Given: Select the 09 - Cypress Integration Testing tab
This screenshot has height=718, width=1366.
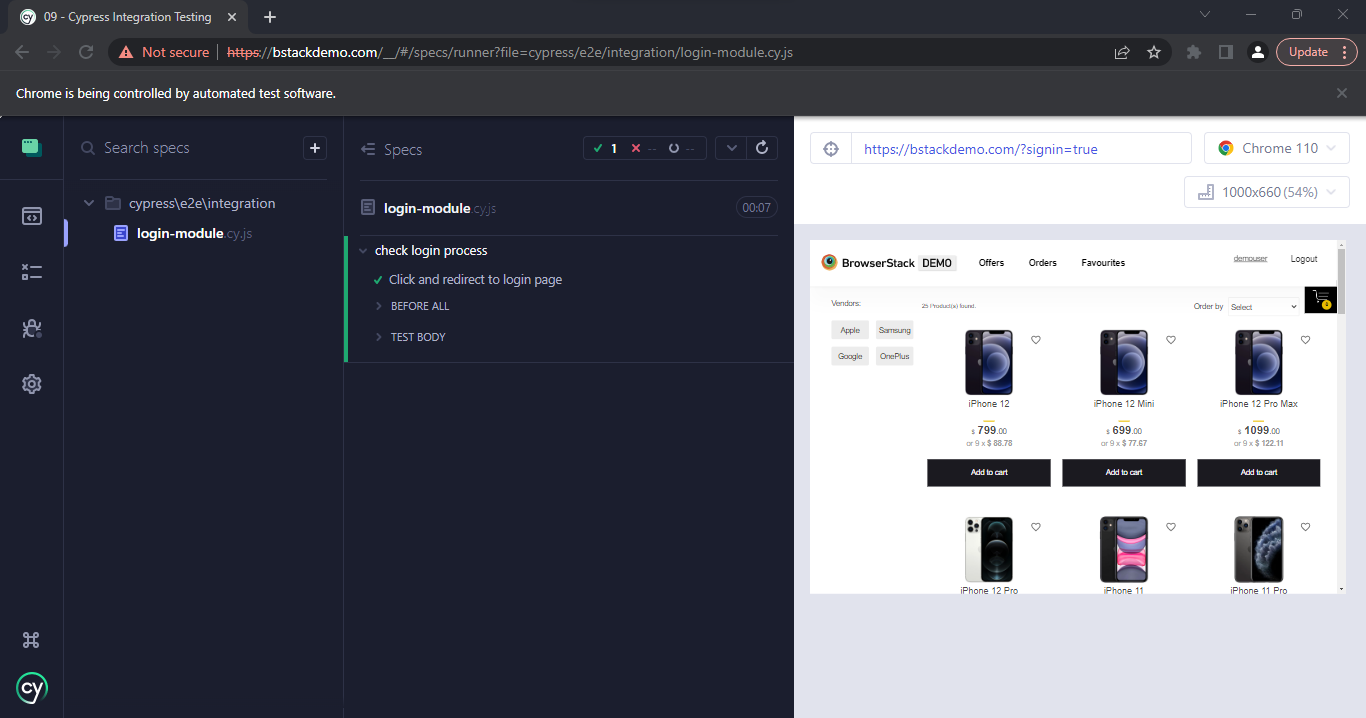Looking at the screenshot, I should (x=128, y=17).
